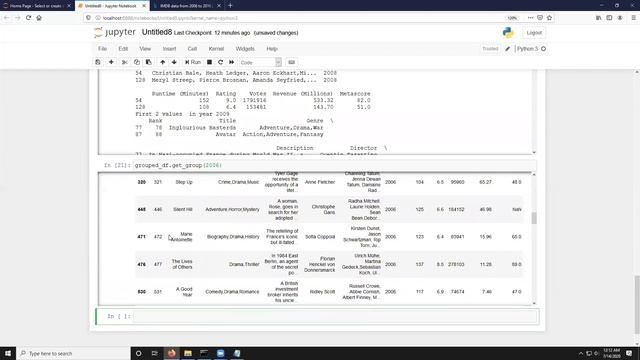Open the Insert menu
The width and height of the screenshot is (640, 360).
pos(169,49)
